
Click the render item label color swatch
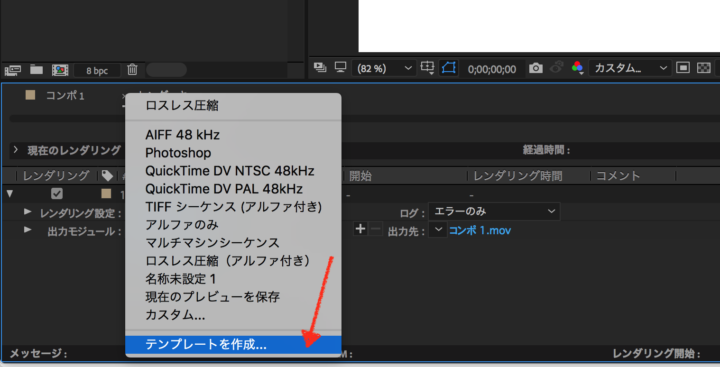(x=106, y=194)
